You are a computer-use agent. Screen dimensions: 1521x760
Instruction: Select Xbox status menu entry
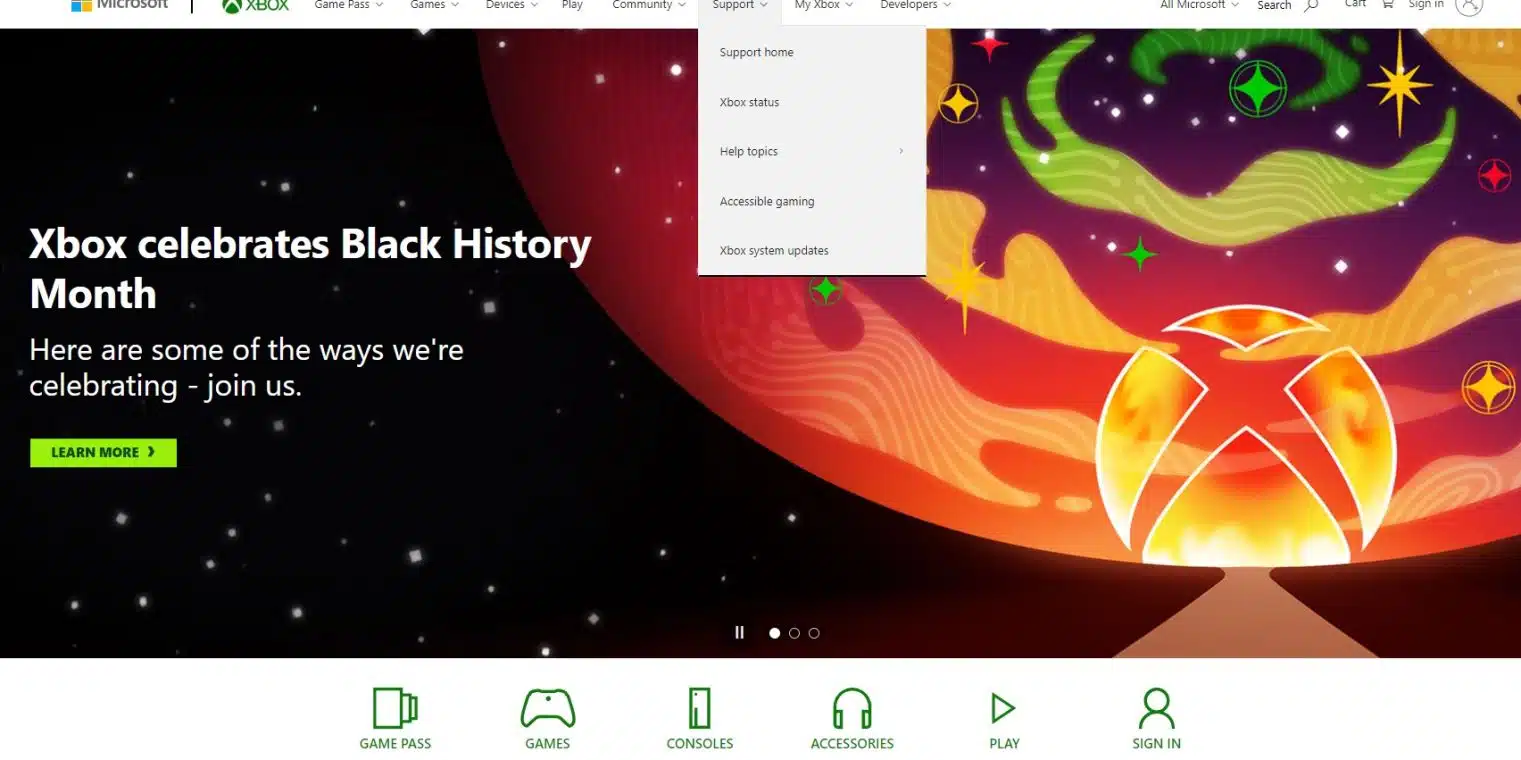point(749,102)
